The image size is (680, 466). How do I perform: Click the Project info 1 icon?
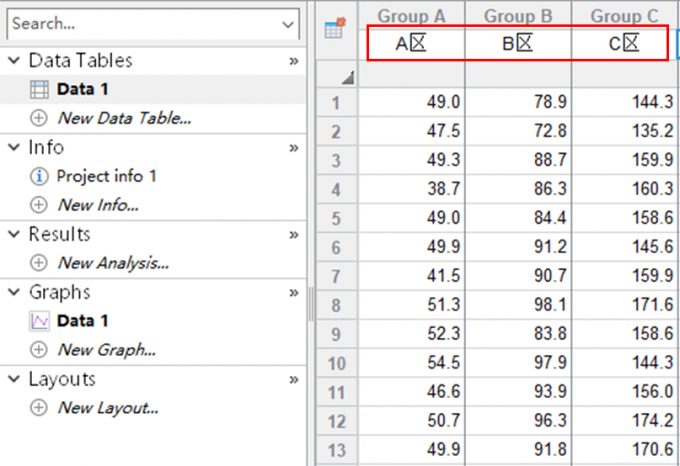click(40, 176)
